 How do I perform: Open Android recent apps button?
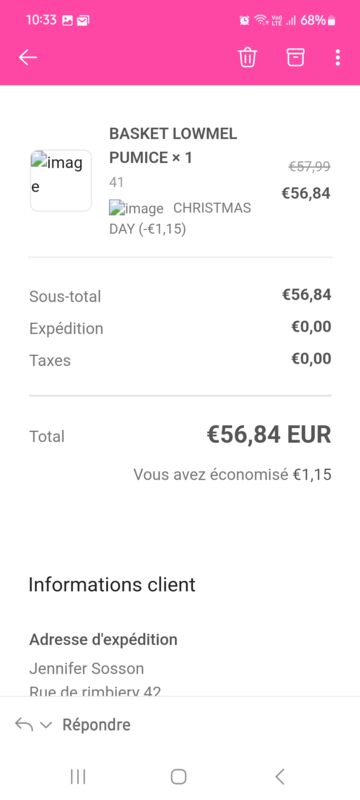(x=78, y=777)
